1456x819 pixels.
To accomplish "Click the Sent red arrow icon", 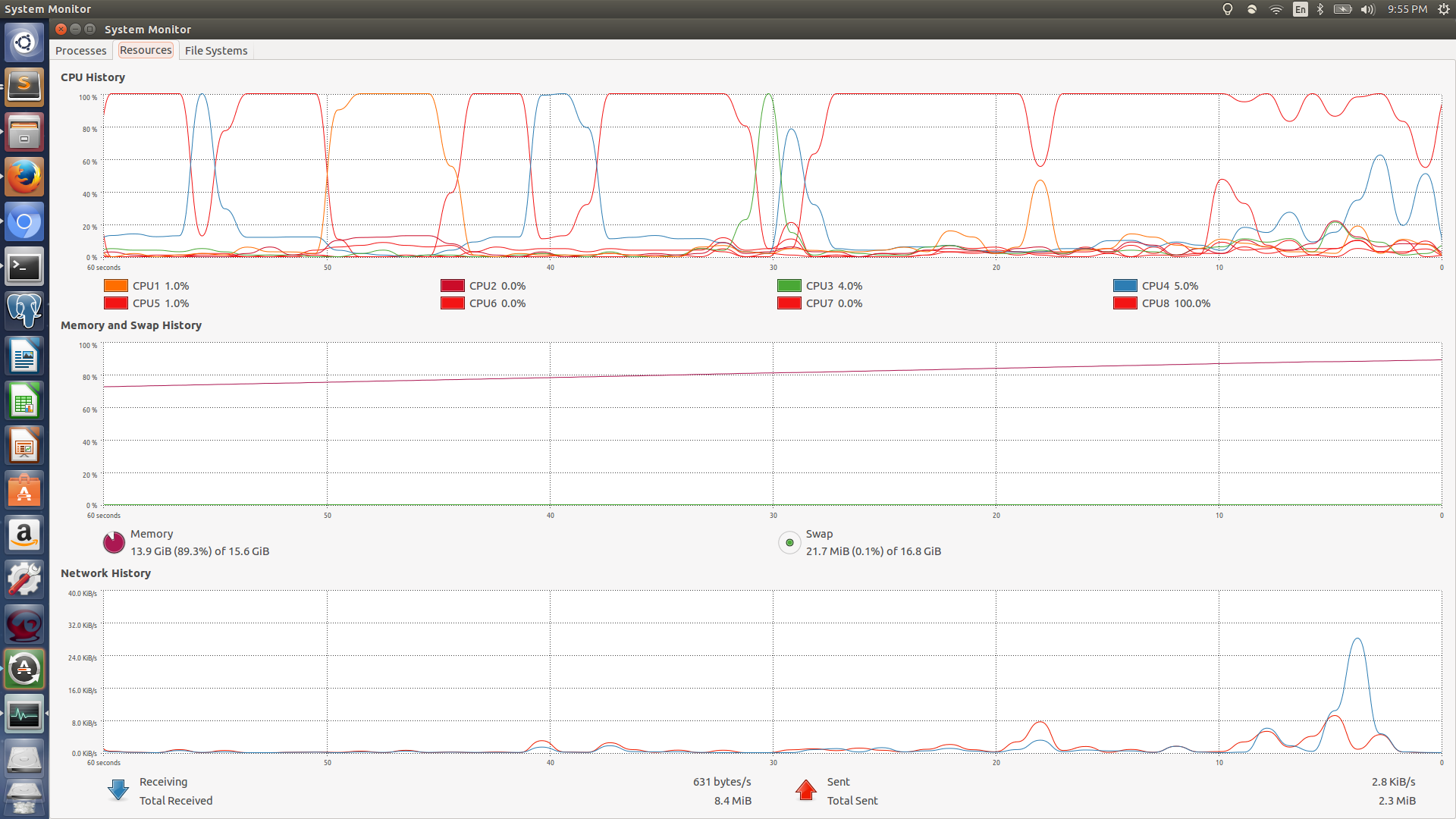I will click(x=805, y=790).
